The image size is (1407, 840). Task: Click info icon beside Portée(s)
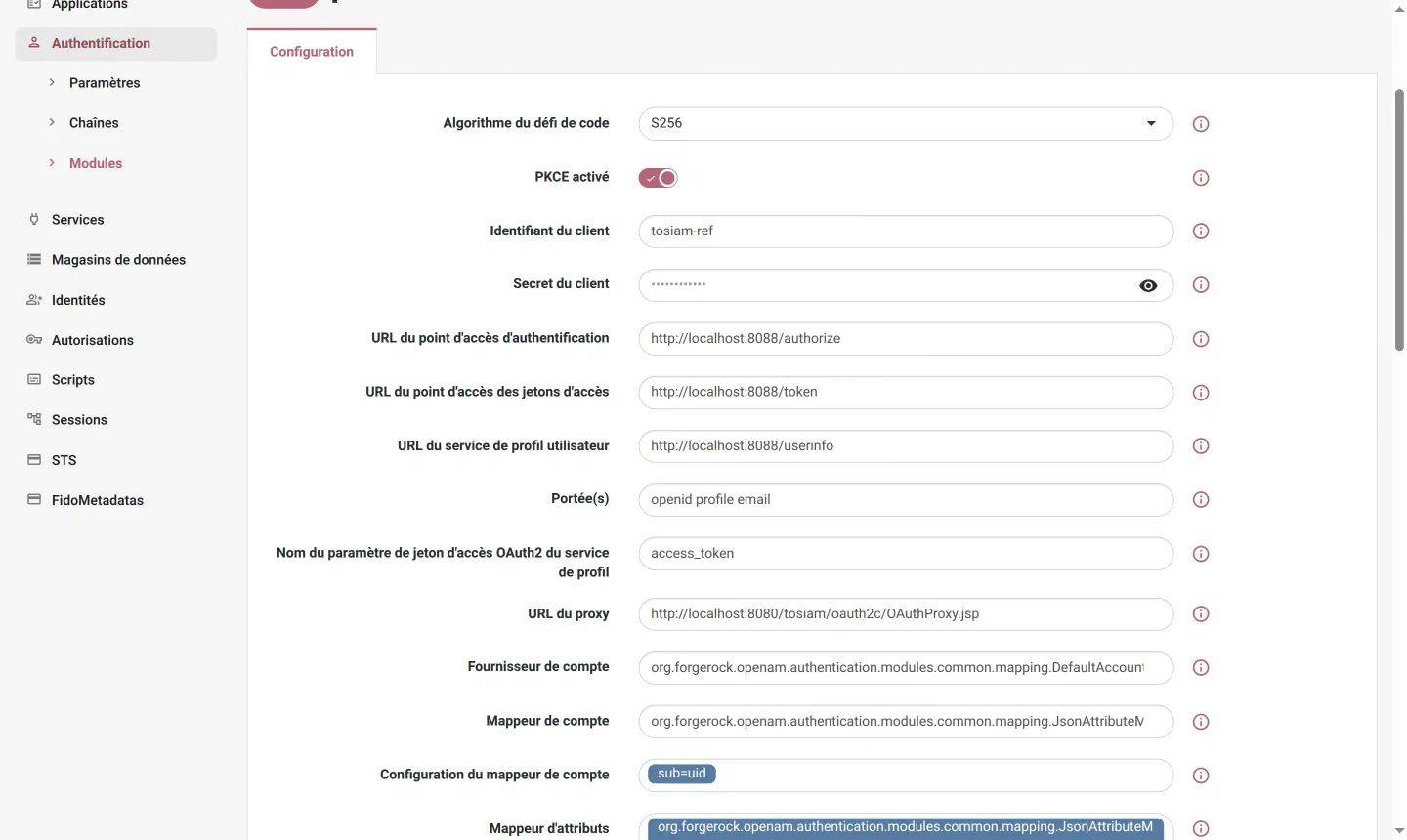pos(1201,500)
